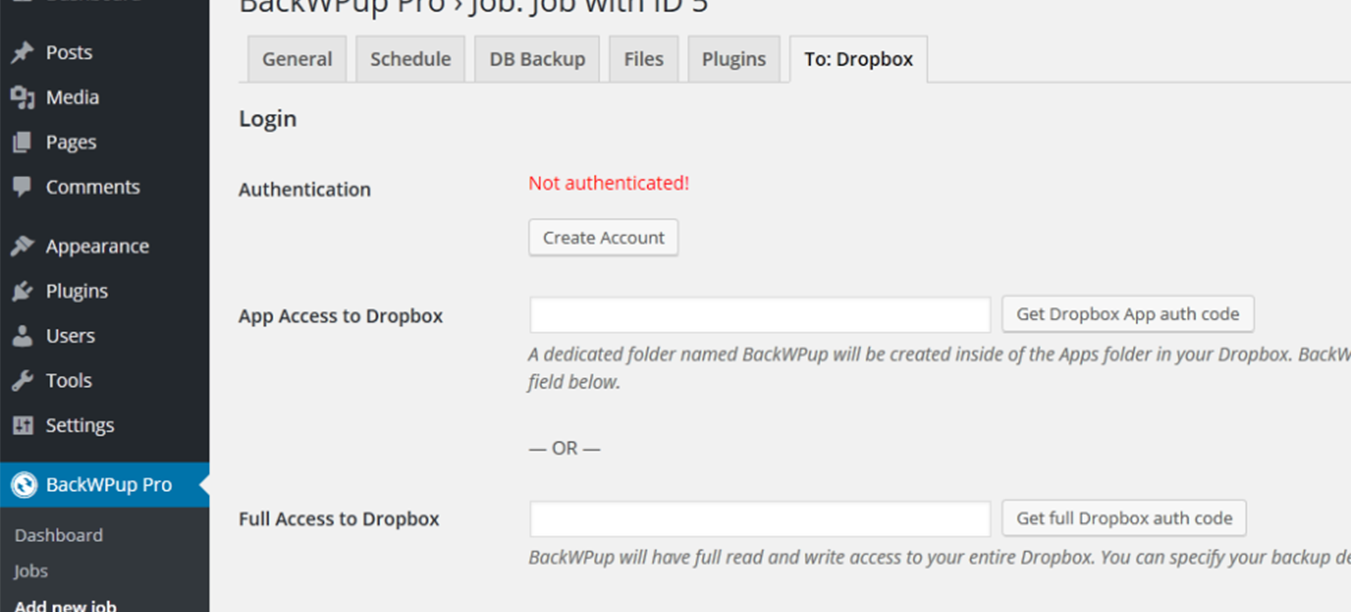
Task: Open Comments using the speech bubble icon
Action: point(22,187)
